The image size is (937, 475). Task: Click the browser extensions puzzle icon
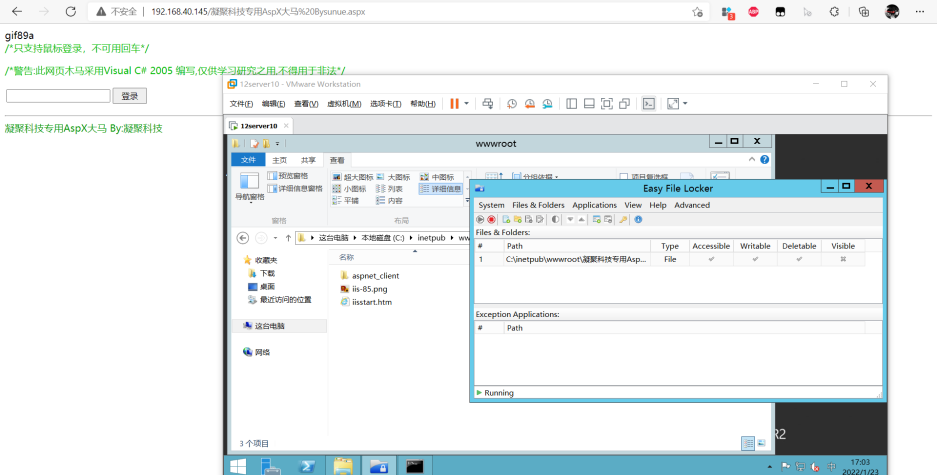click(x=835, y=11)
